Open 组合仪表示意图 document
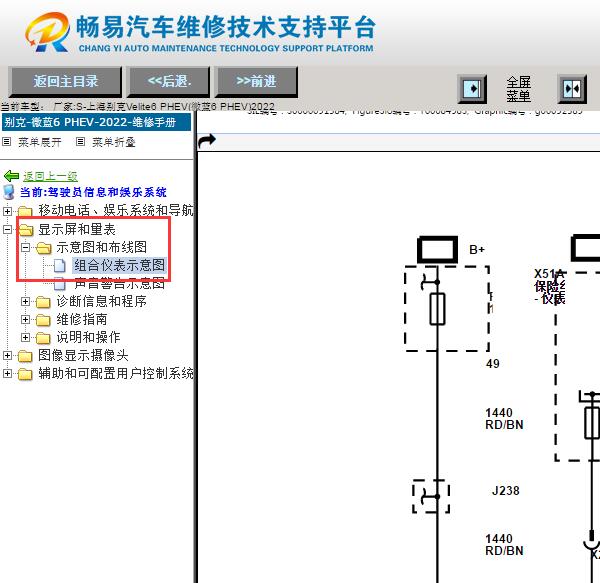 (x=119, y=265)
